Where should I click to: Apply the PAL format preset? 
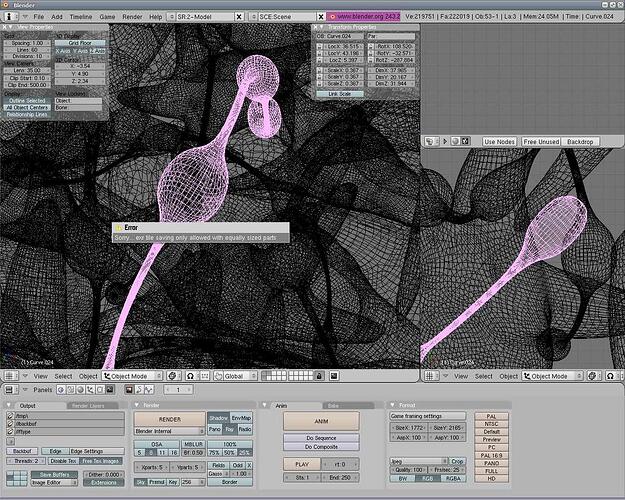491,416
